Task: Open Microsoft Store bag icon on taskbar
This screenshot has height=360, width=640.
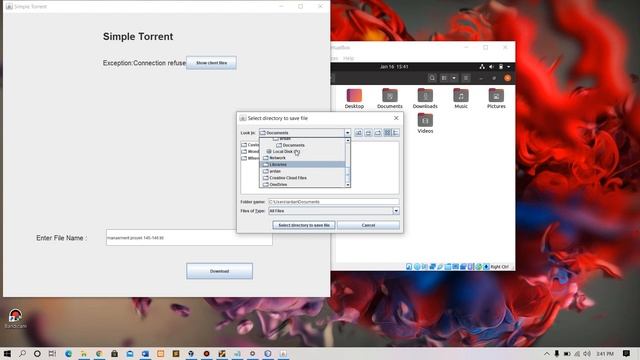Action: 114,353
